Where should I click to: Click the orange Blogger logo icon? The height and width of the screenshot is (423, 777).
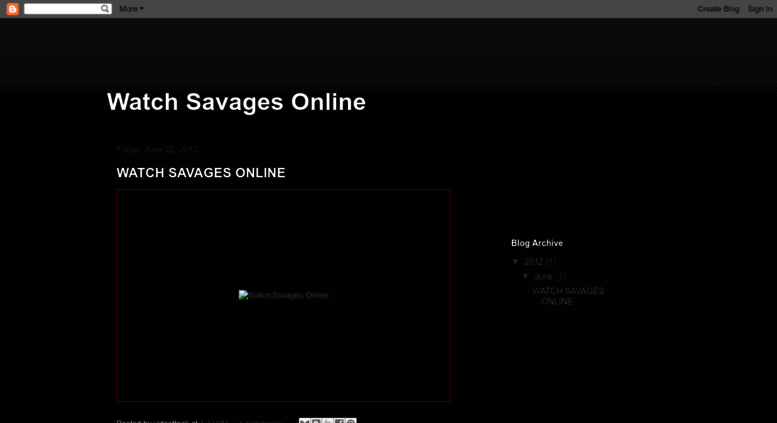(12, 9)
